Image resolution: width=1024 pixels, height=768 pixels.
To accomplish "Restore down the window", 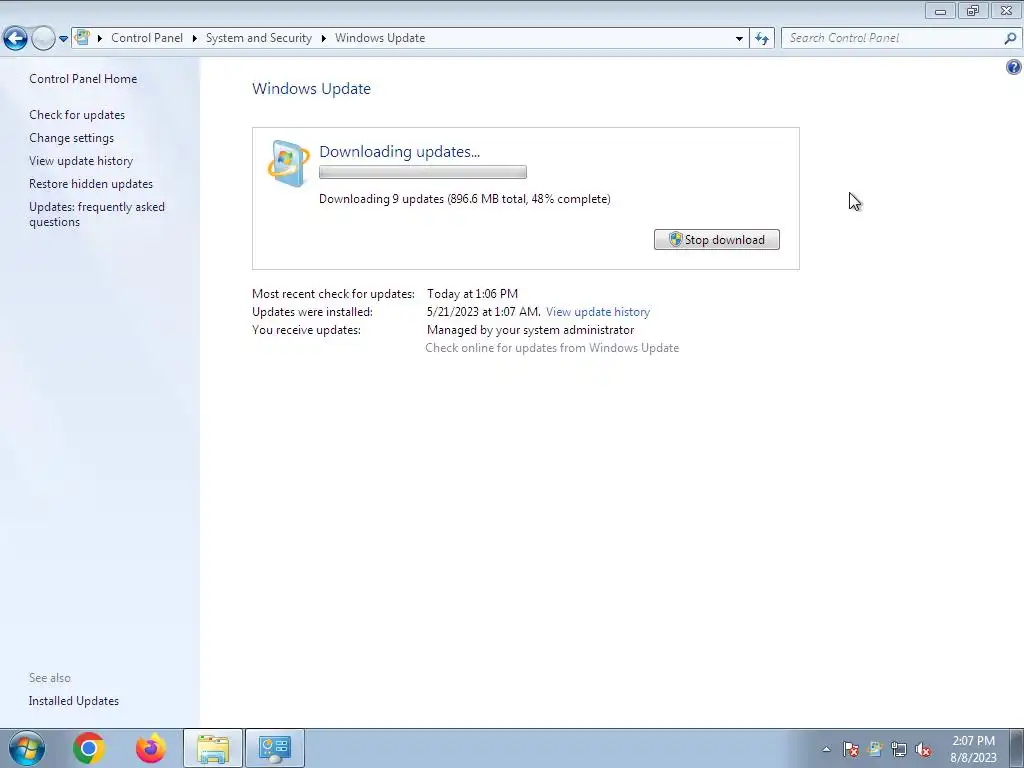I will [973, 10].
